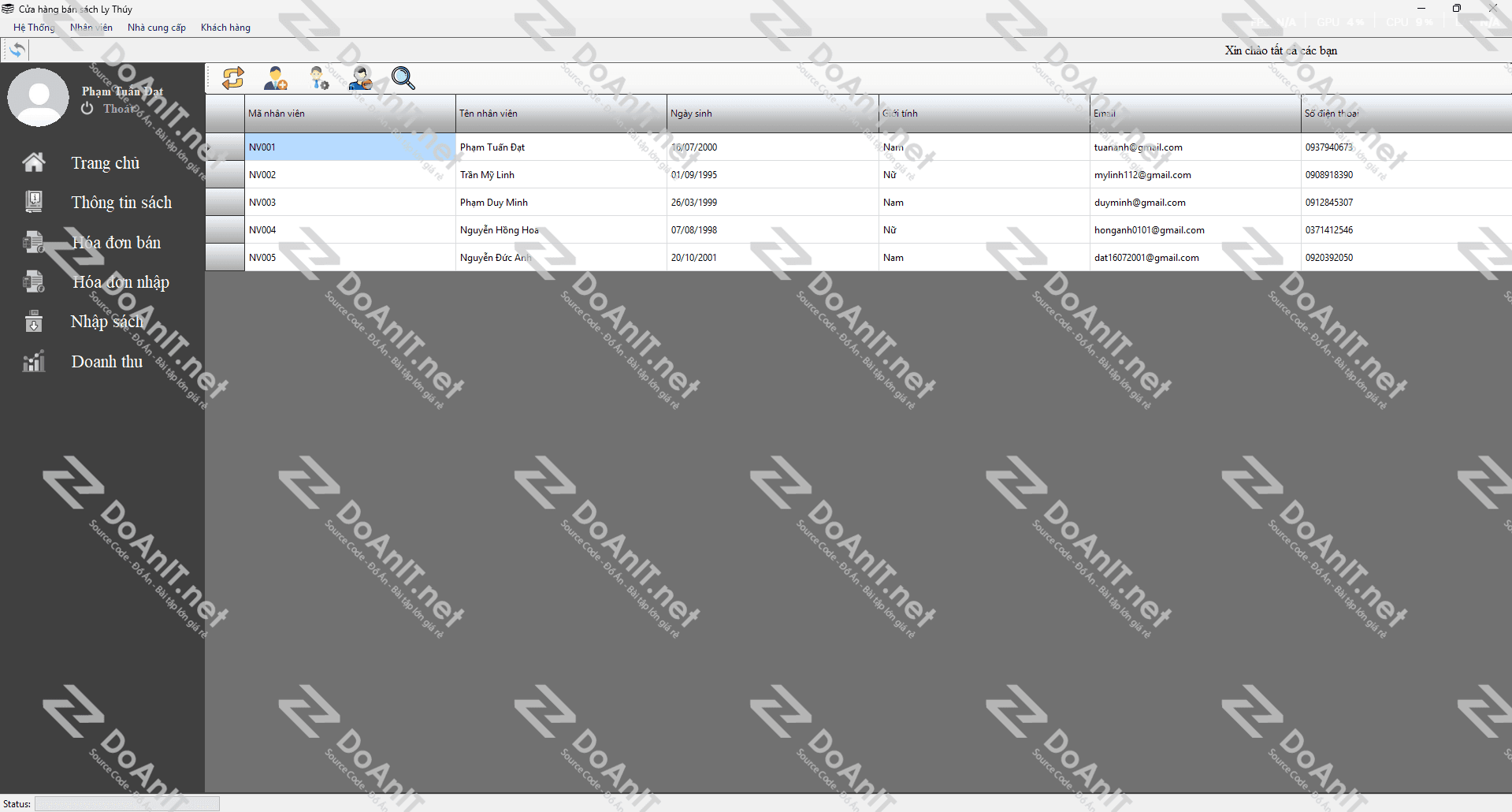Click birth date 01/09/1995

pyautogui.click(x=772, y=175)
